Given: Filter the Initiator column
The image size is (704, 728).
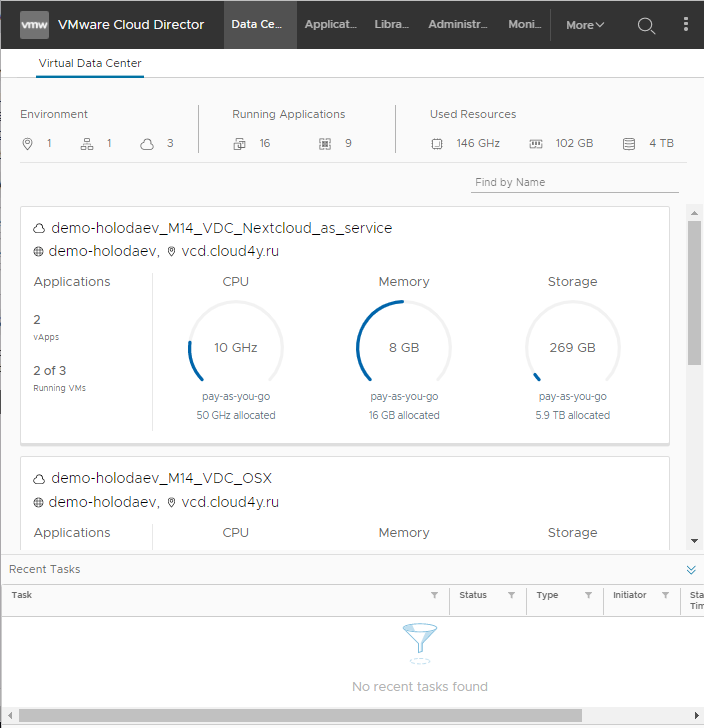Looking at the screenshot, I should [665, 595].
